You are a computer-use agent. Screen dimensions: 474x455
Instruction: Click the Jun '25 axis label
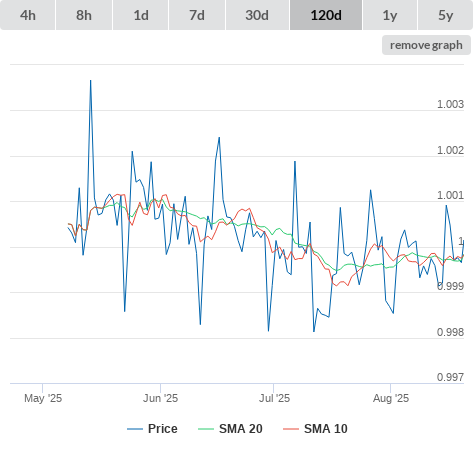[x=160, y=398]
